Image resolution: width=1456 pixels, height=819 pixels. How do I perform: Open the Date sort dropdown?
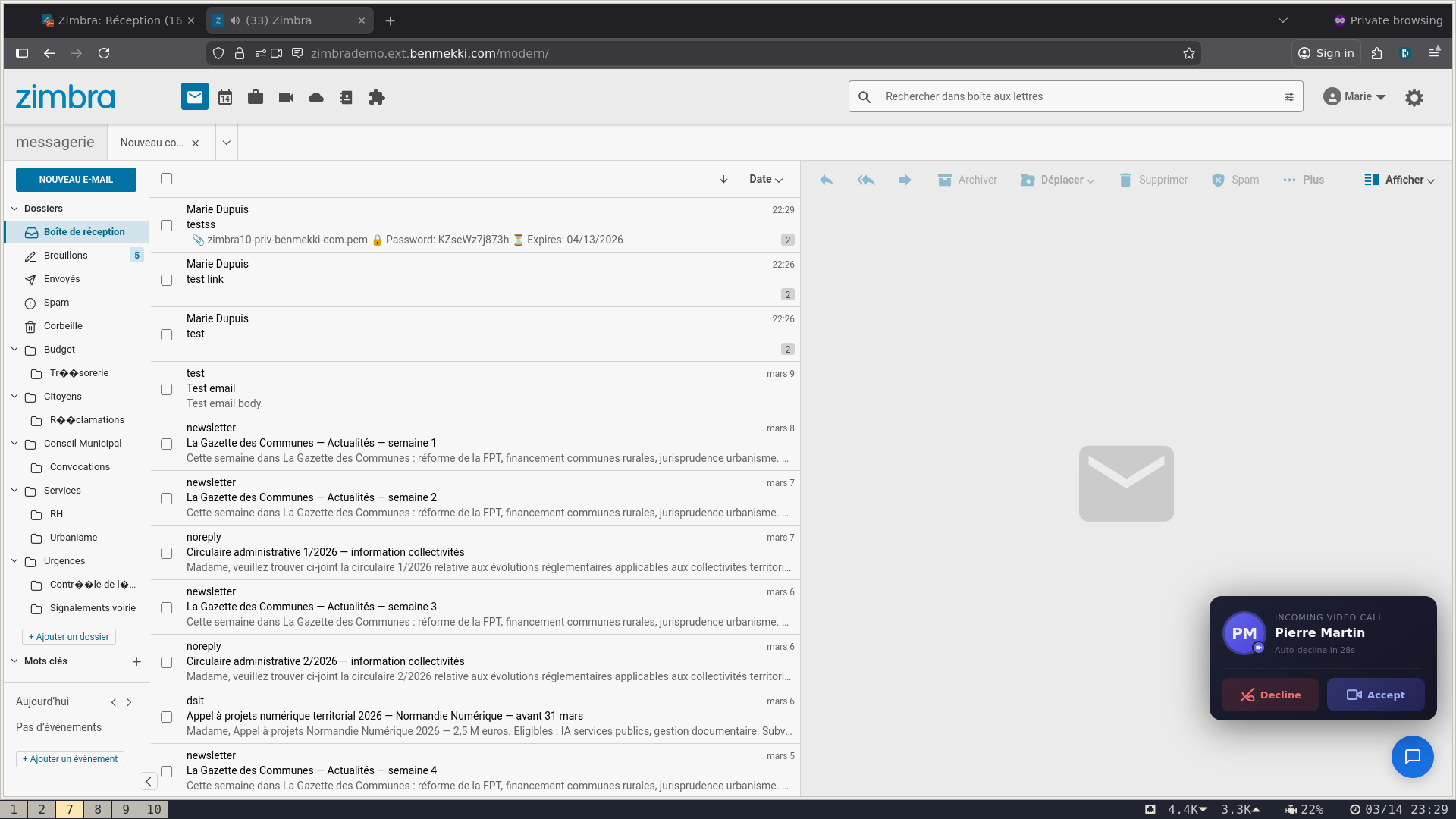pos(766,179)
